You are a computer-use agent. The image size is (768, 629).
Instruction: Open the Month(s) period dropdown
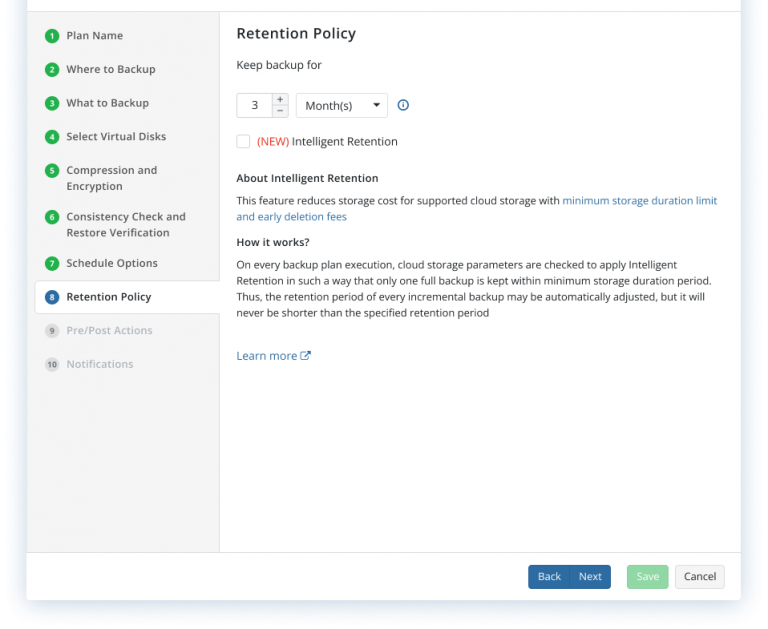click(341, 105)
